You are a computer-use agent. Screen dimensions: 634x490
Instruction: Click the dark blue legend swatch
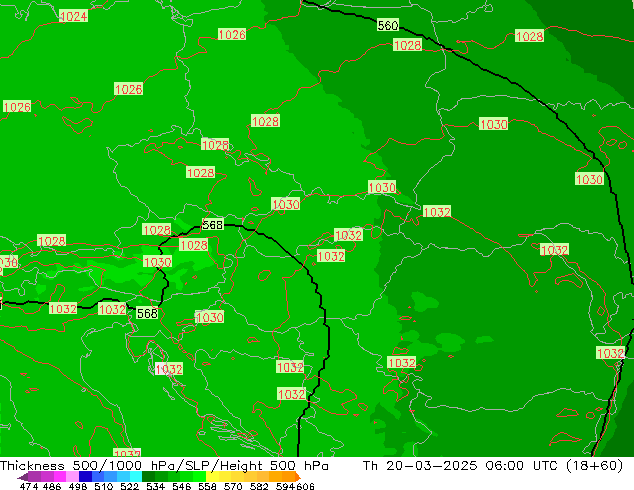(85, 476)
